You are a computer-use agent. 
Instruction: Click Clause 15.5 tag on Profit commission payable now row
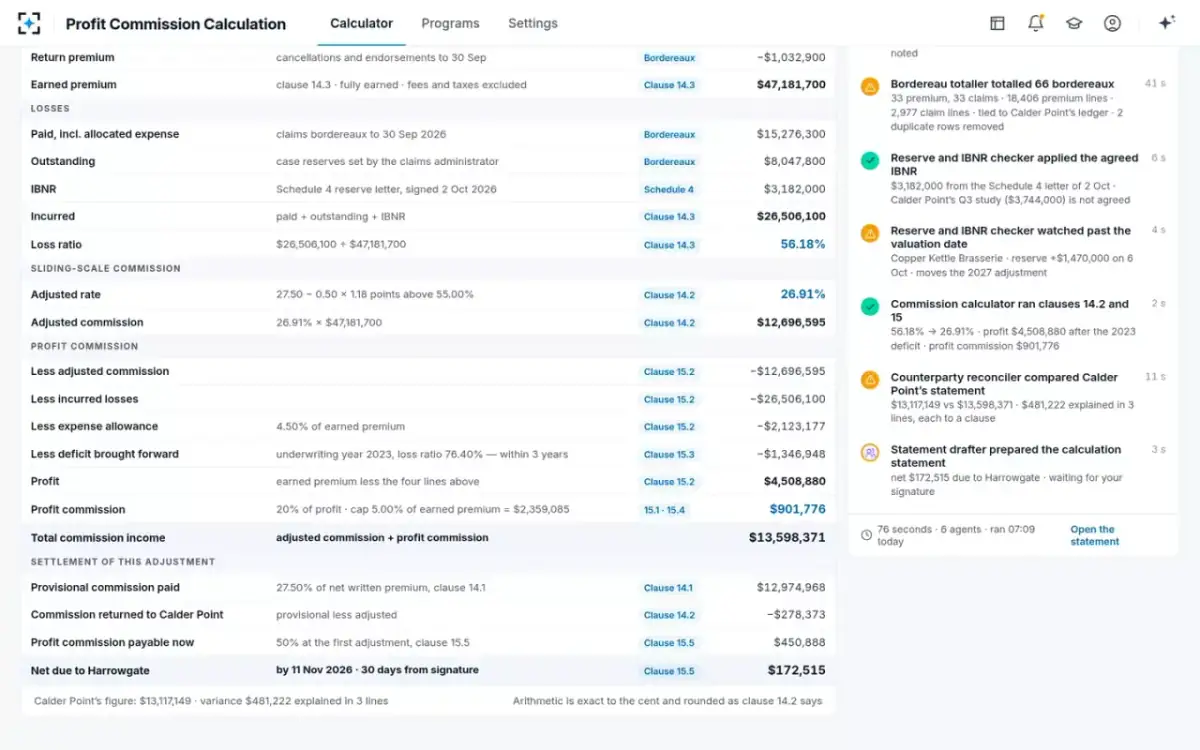[669, 643]
